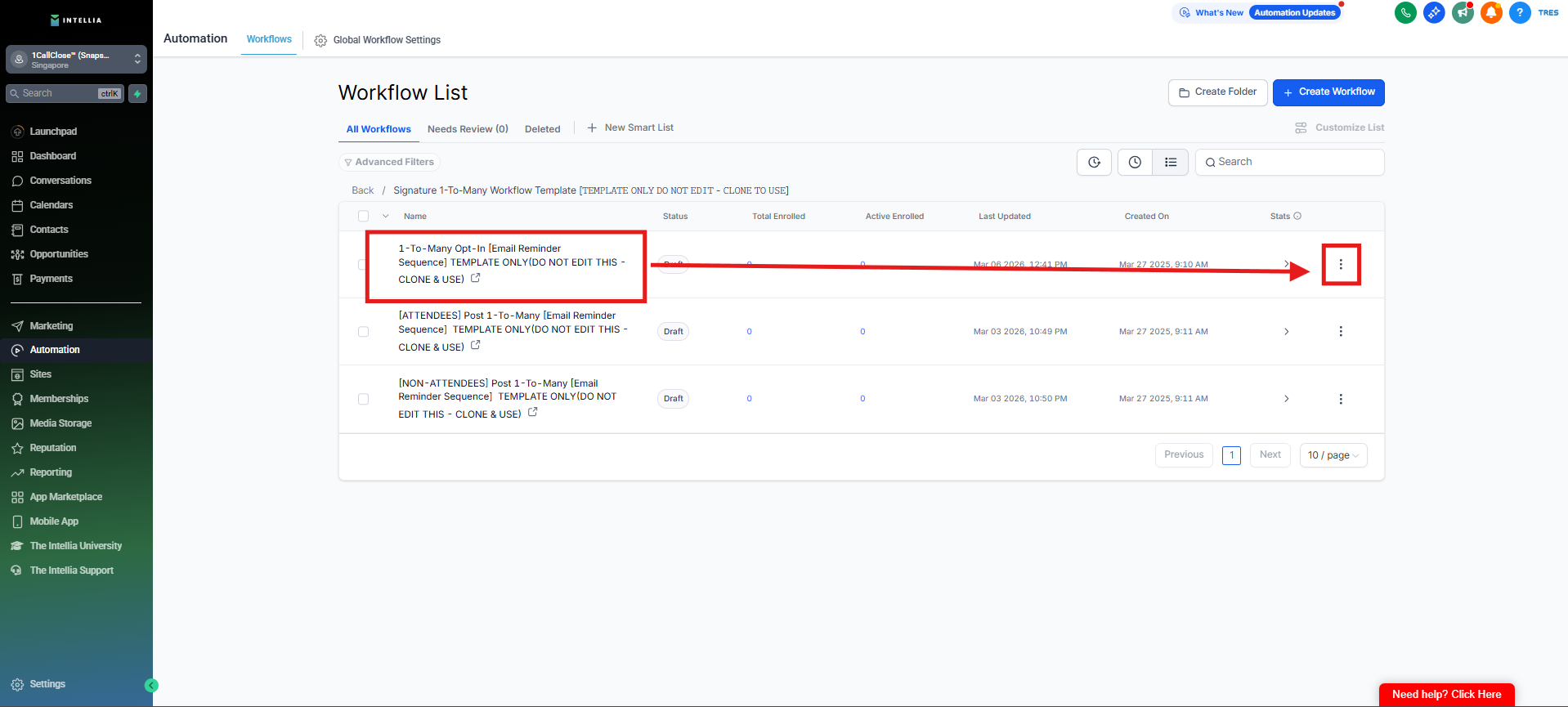Viewport: 1568px width, 707px height.
Task: Open the 10 / page dropdown
Action: [x=1333, y=455]
